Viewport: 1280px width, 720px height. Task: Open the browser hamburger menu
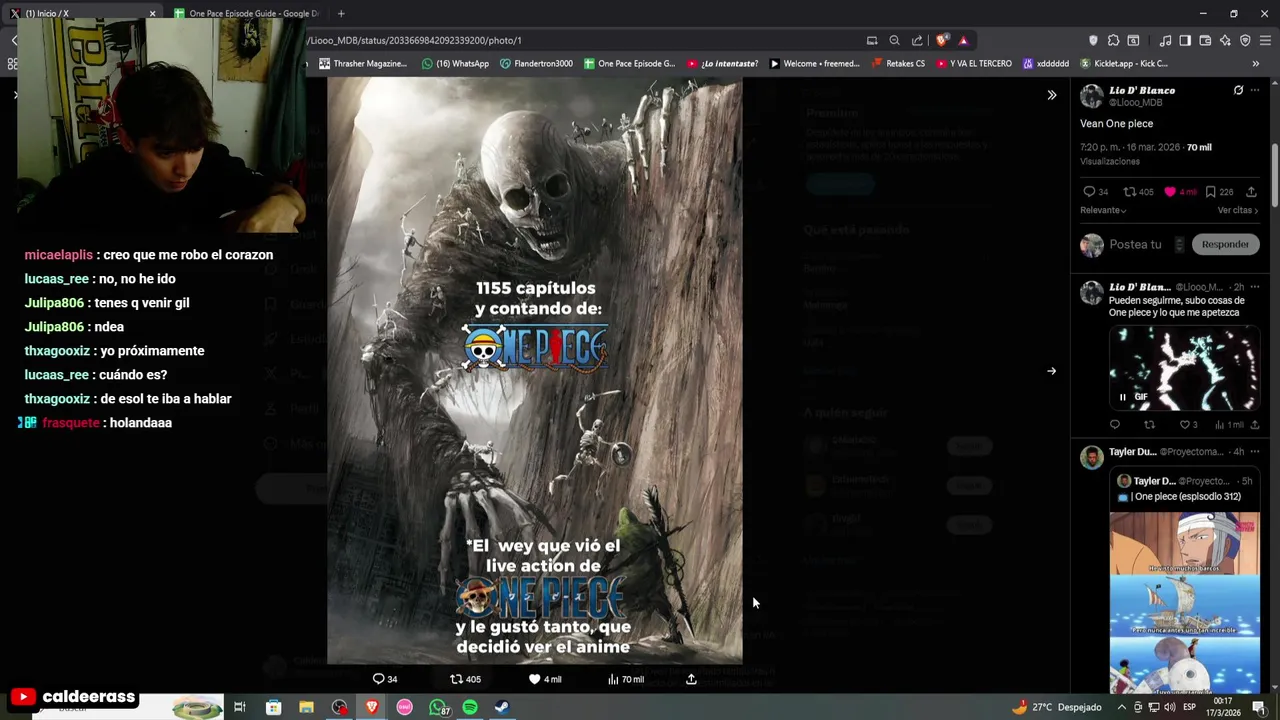1265,40
